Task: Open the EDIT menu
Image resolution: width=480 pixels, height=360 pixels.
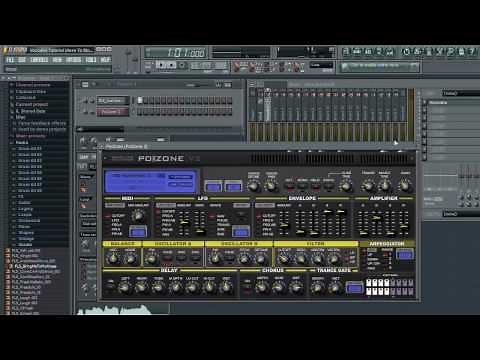Action: click(22, 60)
